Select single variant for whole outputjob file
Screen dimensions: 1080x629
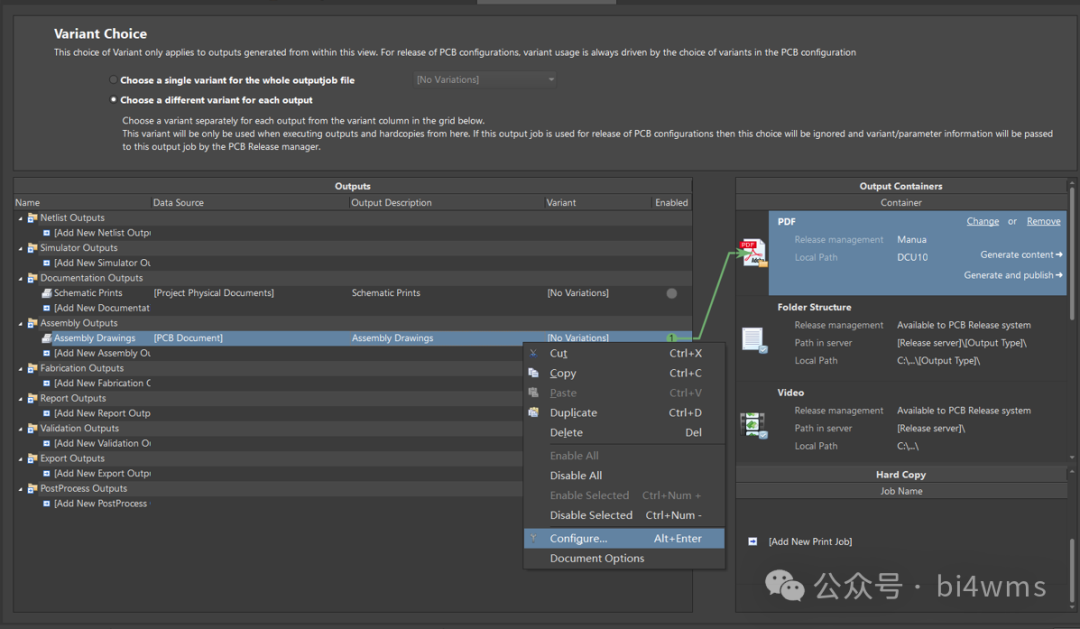[x=113, y=80]
